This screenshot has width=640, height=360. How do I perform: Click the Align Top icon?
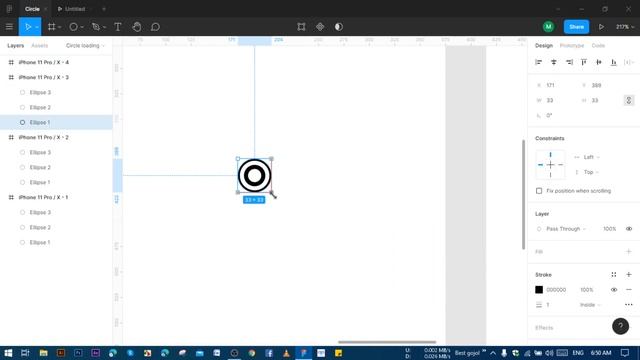[584, 62]
